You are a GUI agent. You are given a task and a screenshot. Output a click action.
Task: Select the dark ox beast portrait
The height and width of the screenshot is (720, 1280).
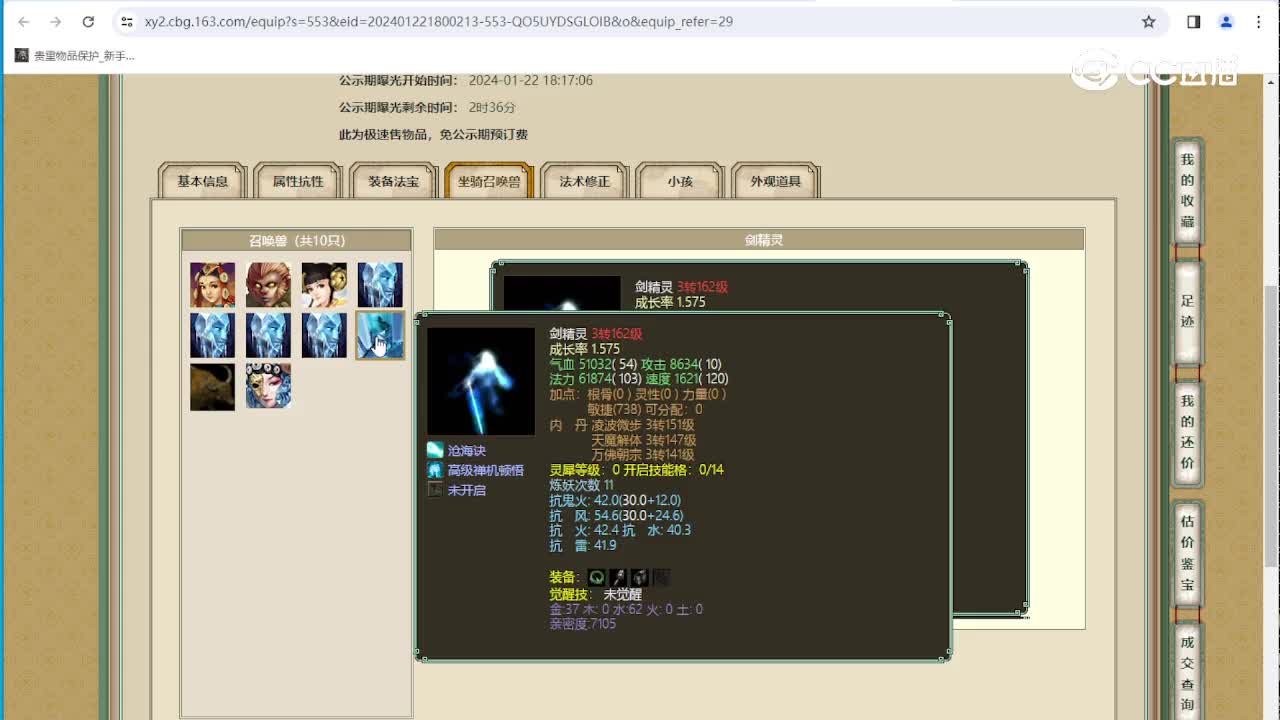click(213, 386)
